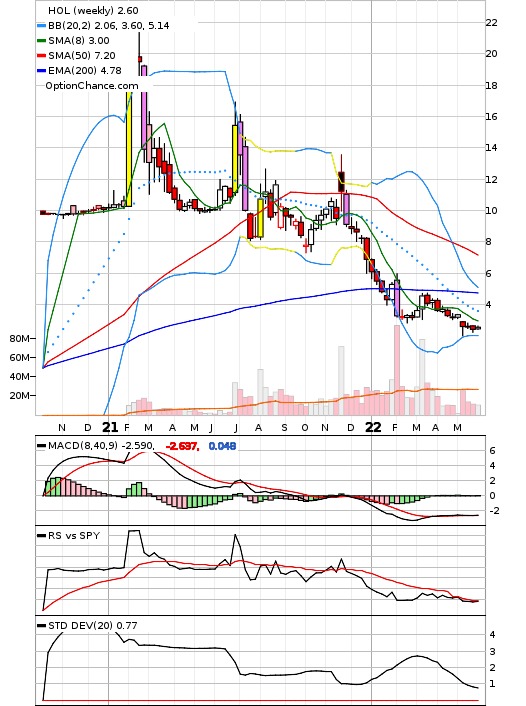Click the 22 price label on right axis

click(492, 23)
